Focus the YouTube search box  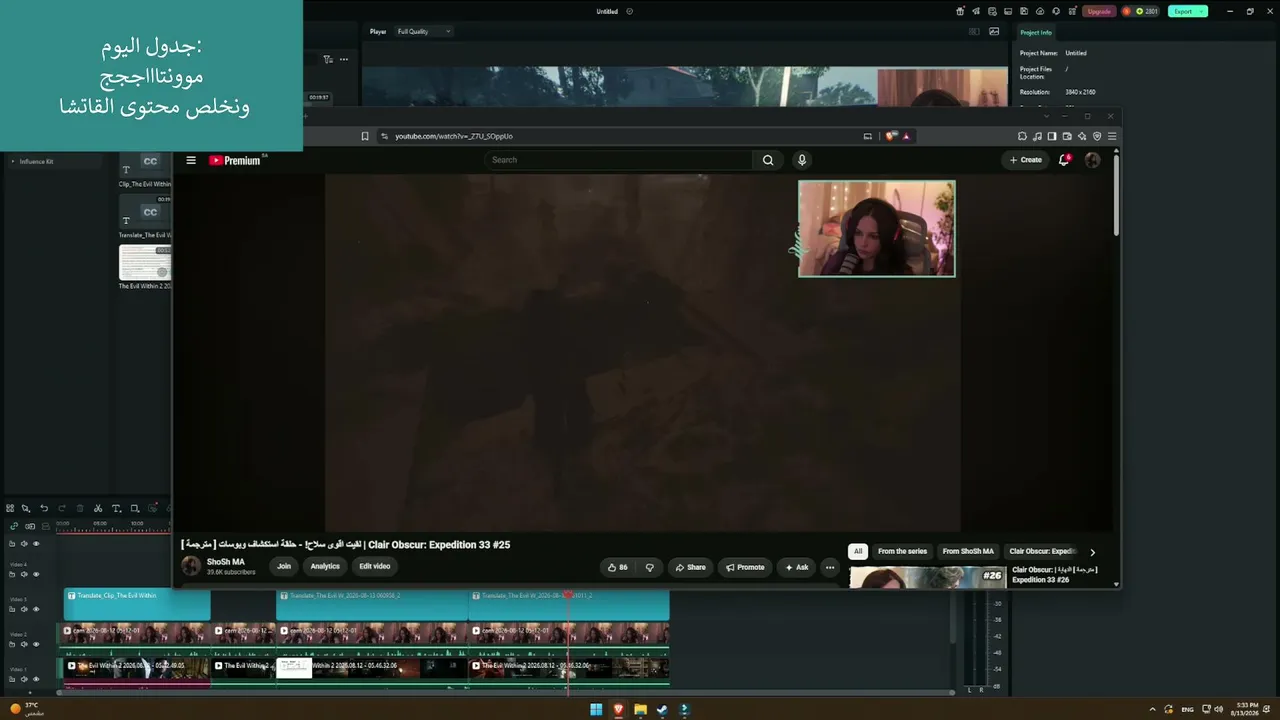[619, 160]
